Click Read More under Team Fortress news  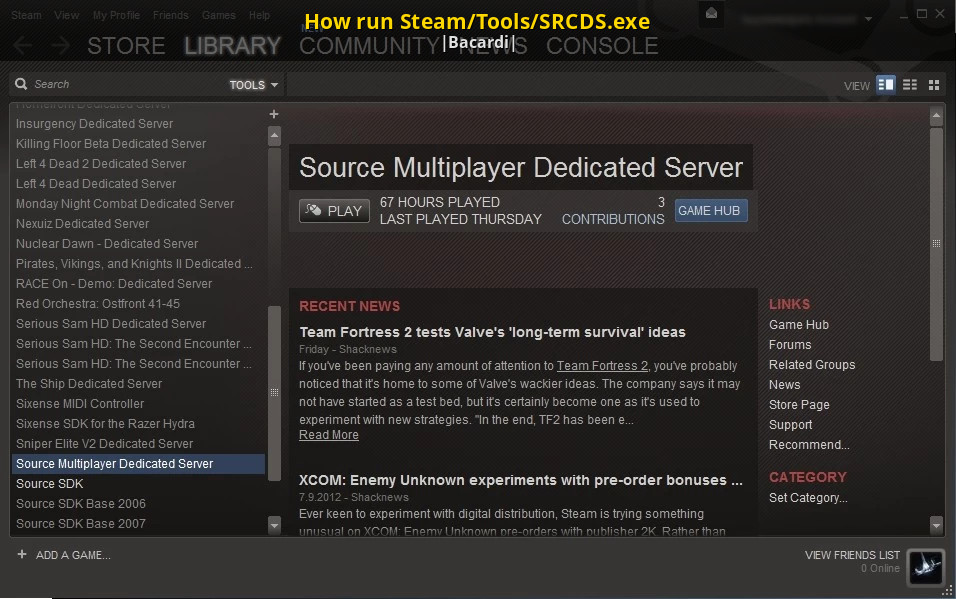[x=328, y=435]
